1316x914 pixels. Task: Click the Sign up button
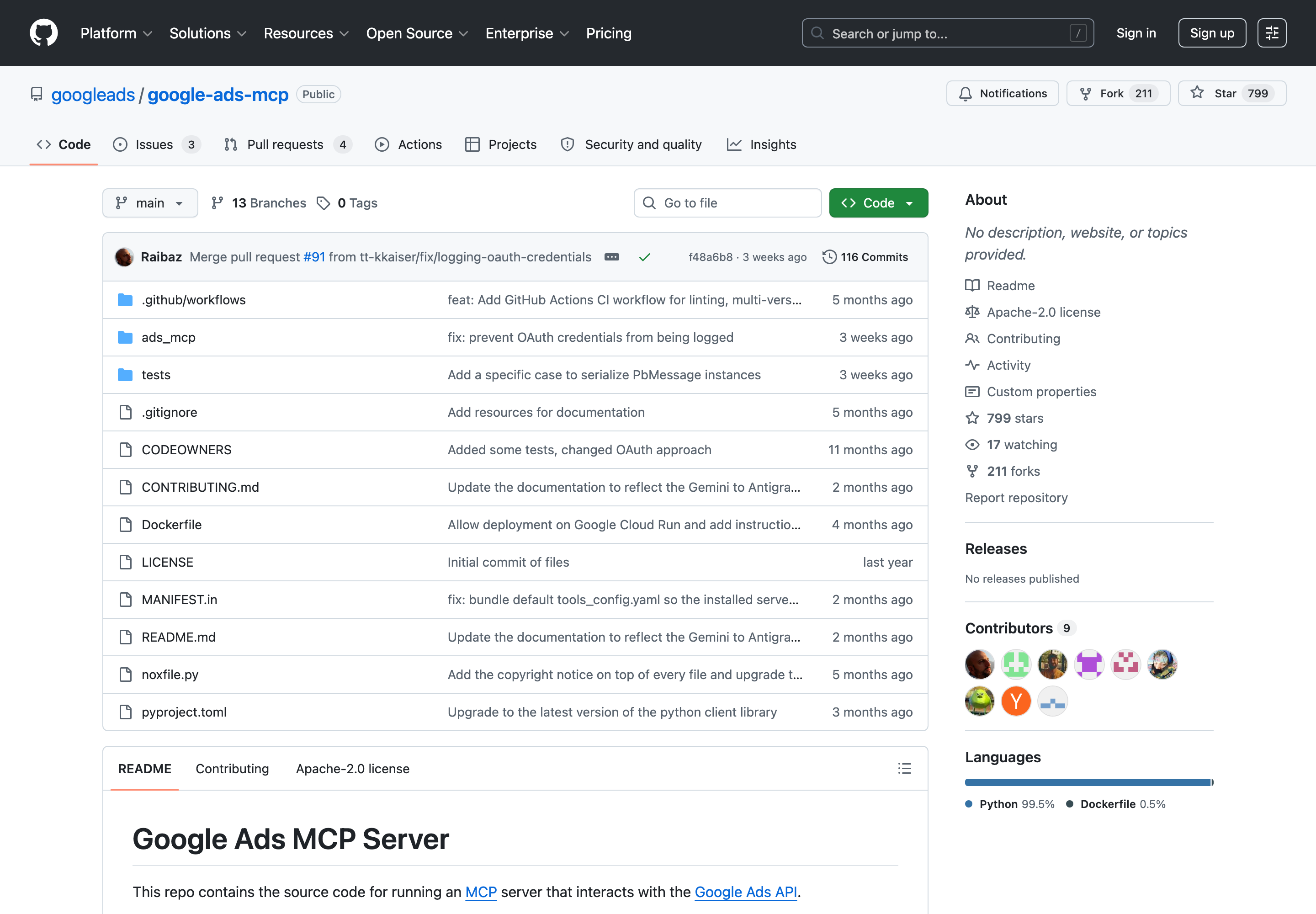click(x=1212, y=33)
